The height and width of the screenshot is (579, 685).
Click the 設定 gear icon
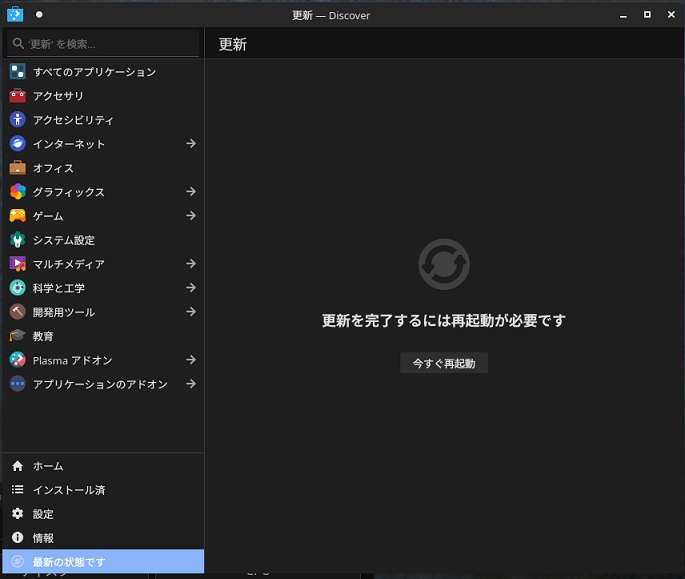[17, 514]
